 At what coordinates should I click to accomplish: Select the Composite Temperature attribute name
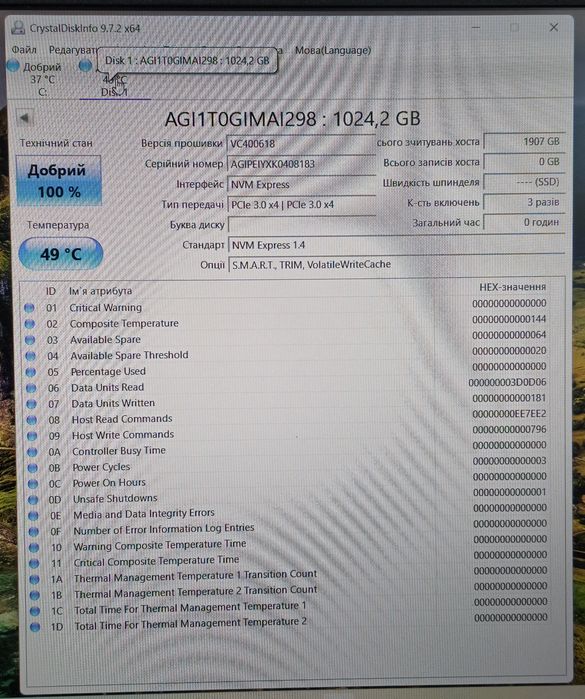(x=124, y=324)
